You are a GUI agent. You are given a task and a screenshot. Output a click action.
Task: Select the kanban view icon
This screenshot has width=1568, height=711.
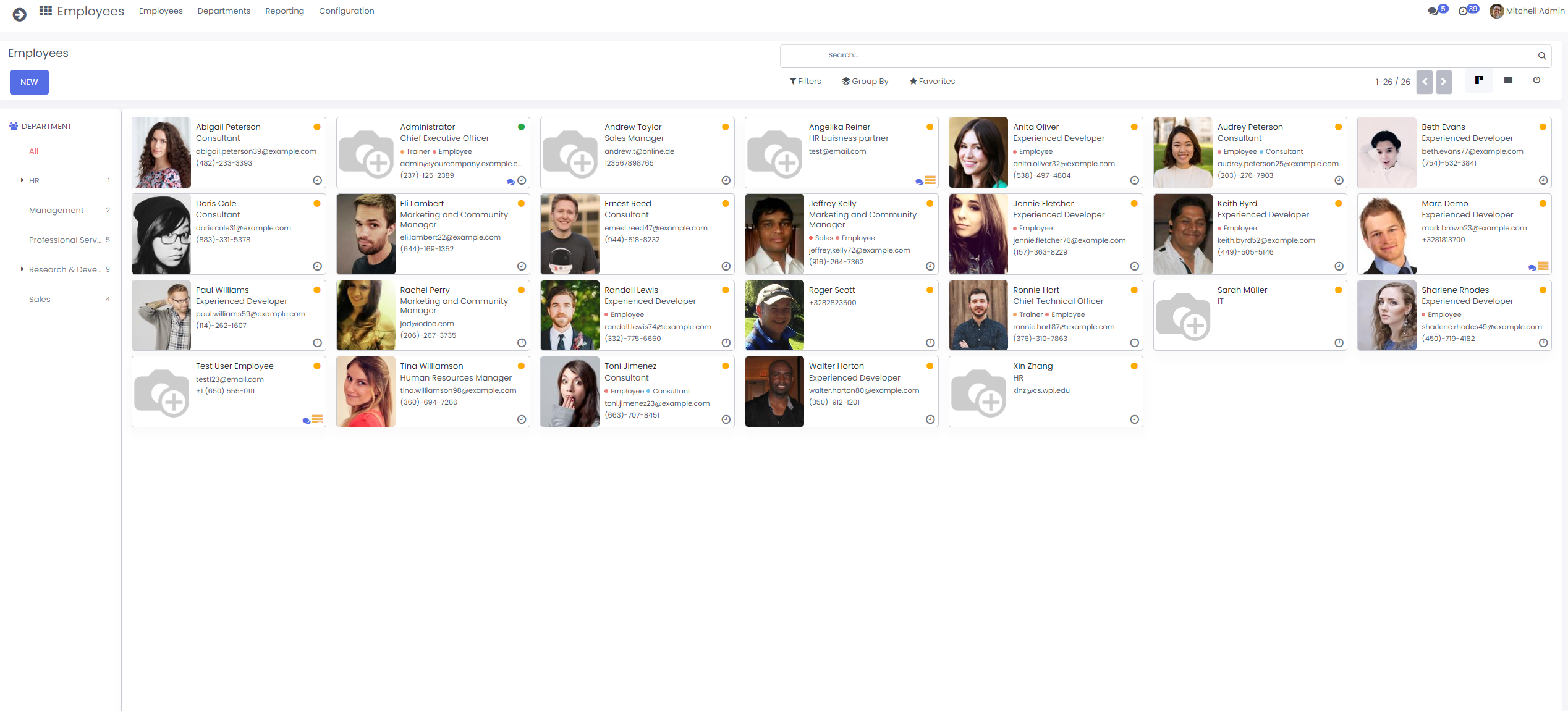[x=1479, y=80]
